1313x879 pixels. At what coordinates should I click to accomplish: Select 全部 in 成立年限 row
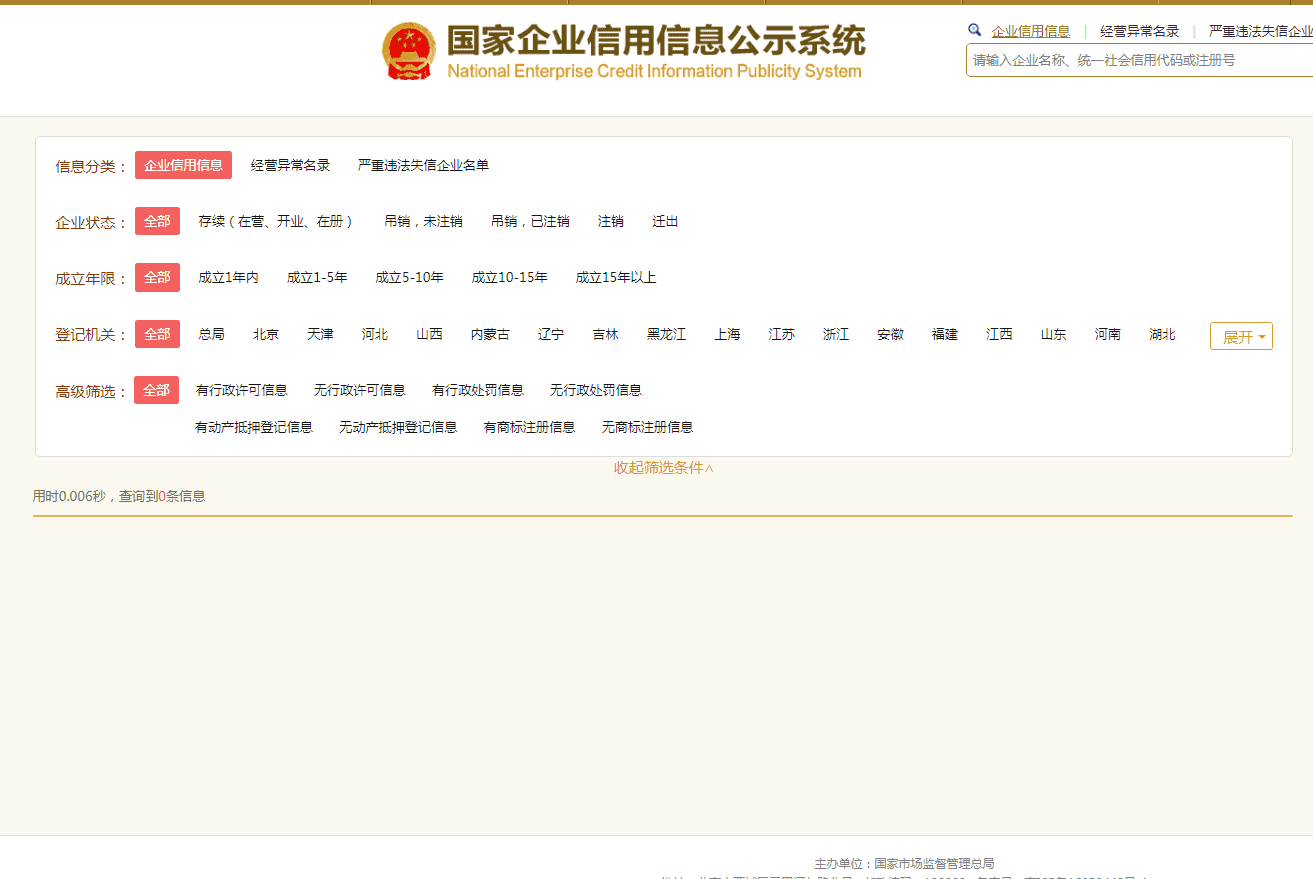(158, 277)
